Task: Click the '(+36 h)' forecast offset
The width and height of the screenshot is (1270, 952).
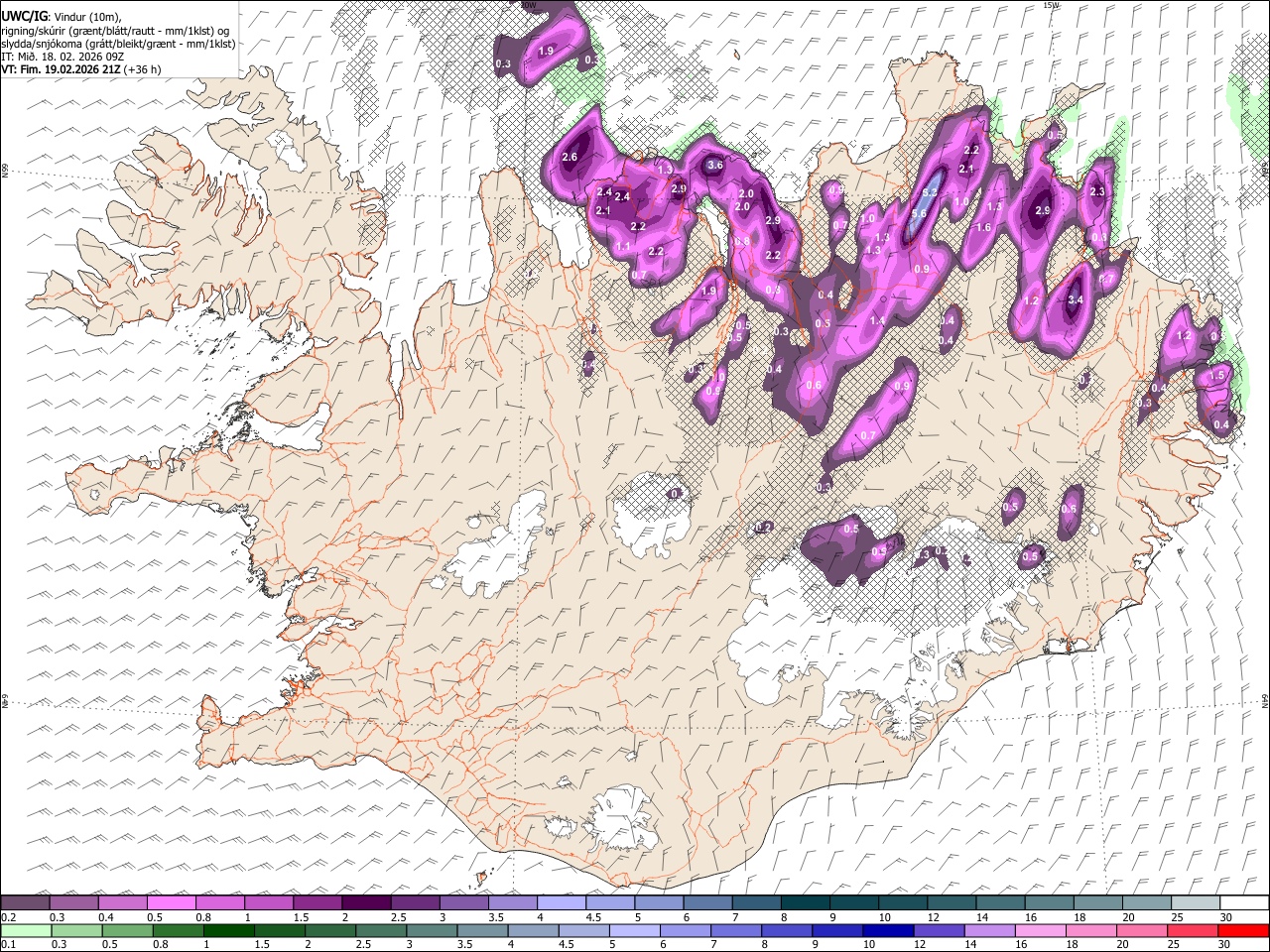Action: click(x=143, y=69)
